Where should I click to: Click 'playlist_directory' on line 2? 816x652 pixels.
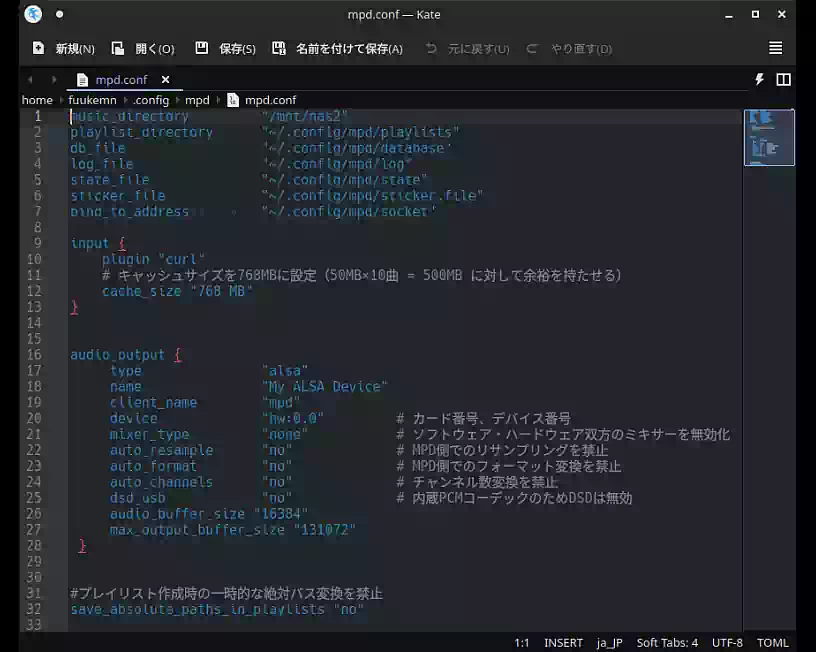tap(142, 132)
